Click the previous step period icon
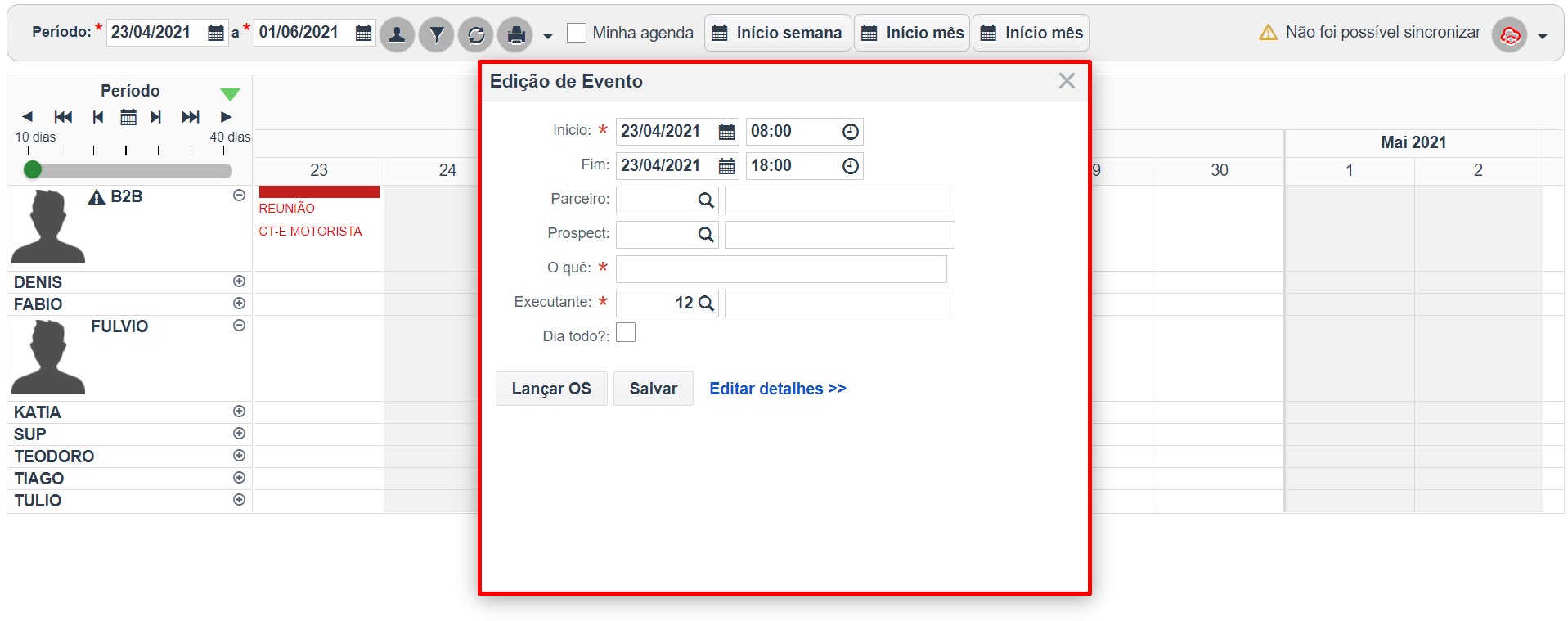This screenshot has width=1568, height=621. click(x=98, y=117)
